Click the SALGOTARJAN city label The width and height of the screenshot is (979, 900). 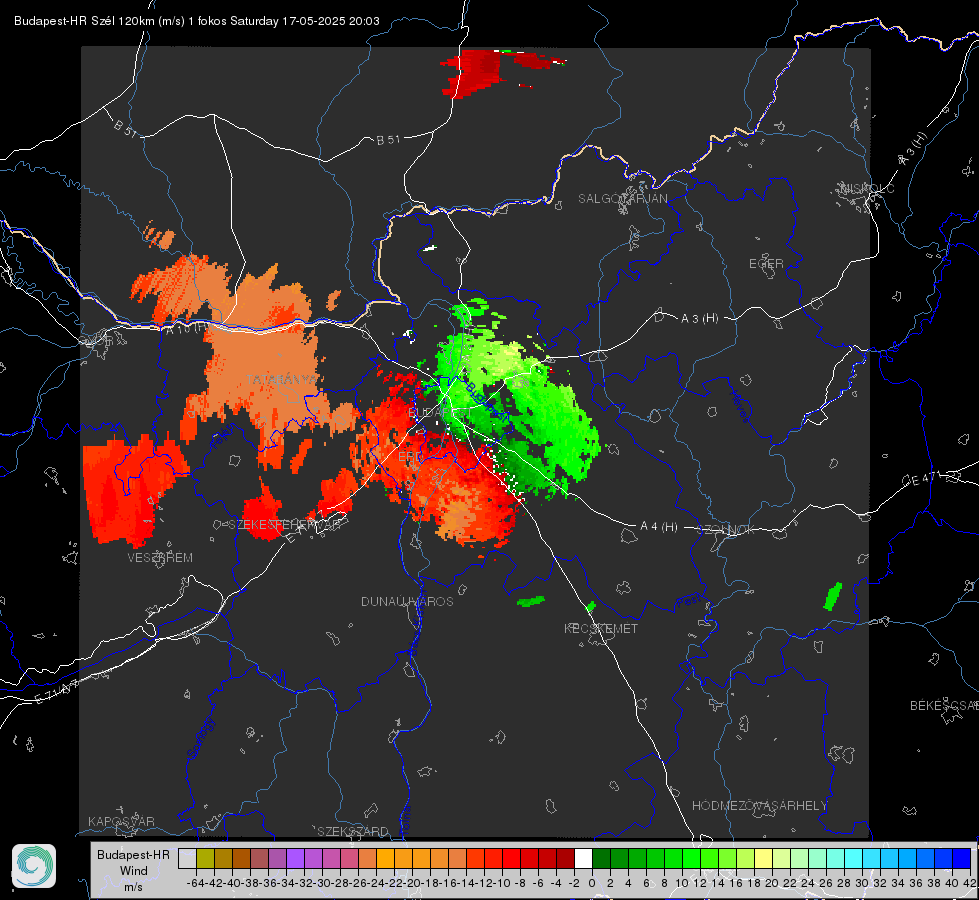click(x=622, y=199)
